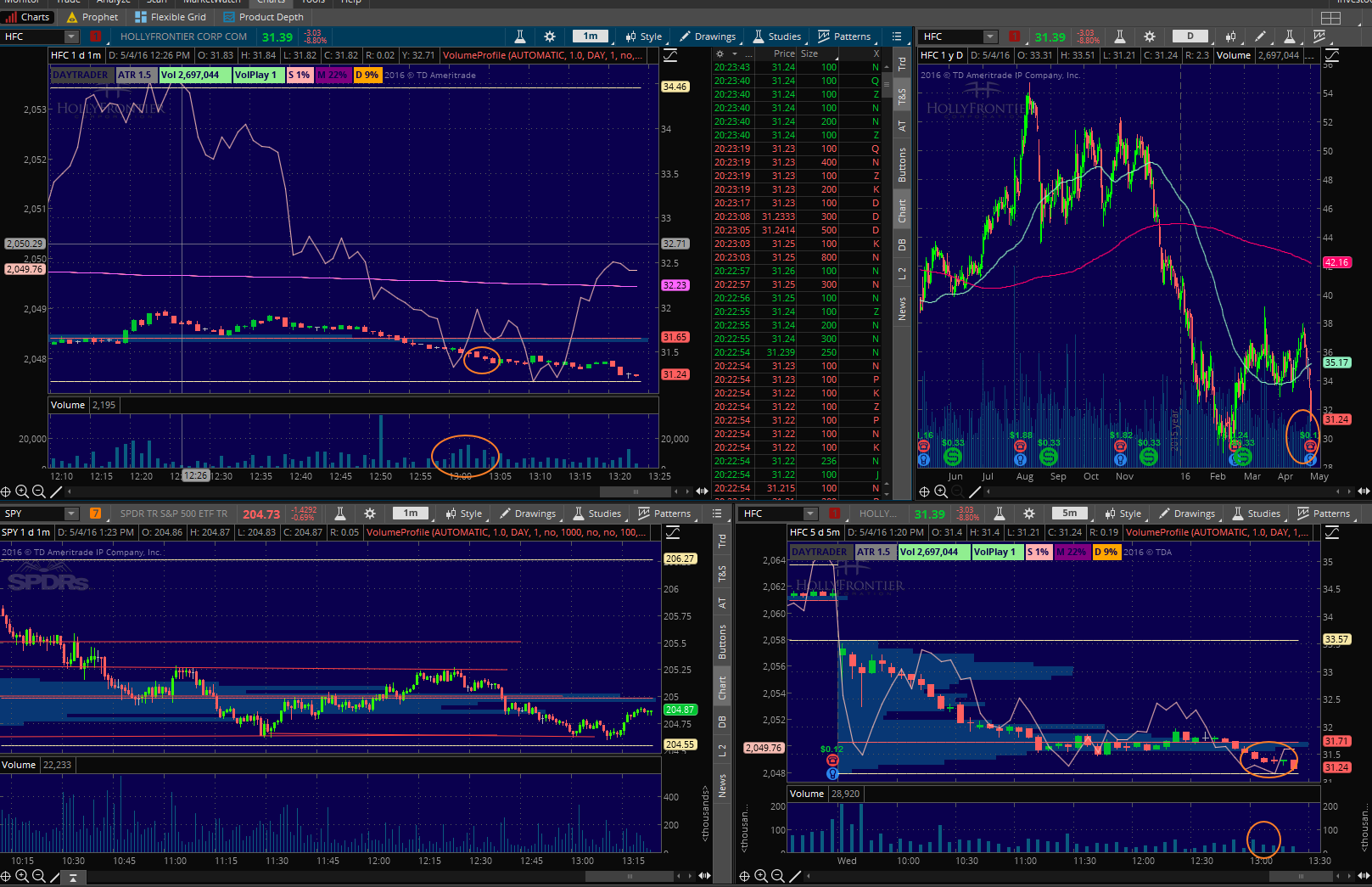Select drawing tool icon below top-left chart
The height and width of the screenshot is (887, 1372).
coord(56,491)
